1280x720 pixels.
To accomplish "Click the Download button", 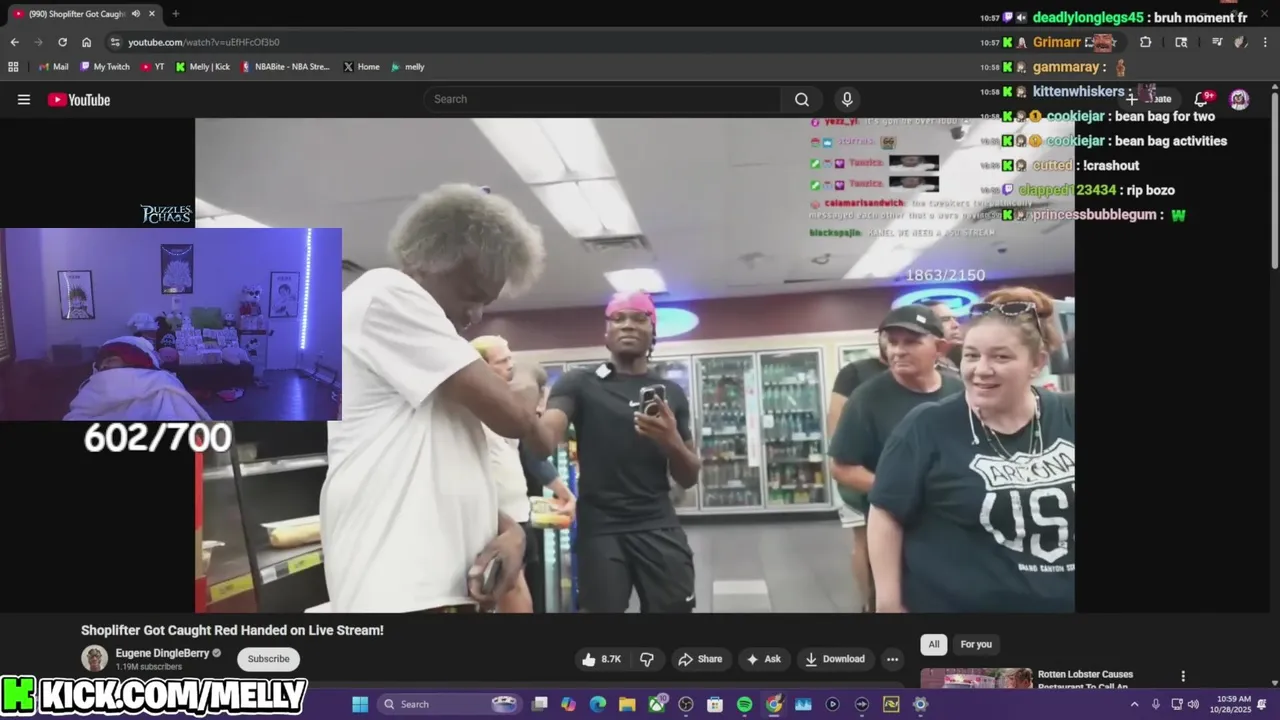I will point(834,659).
